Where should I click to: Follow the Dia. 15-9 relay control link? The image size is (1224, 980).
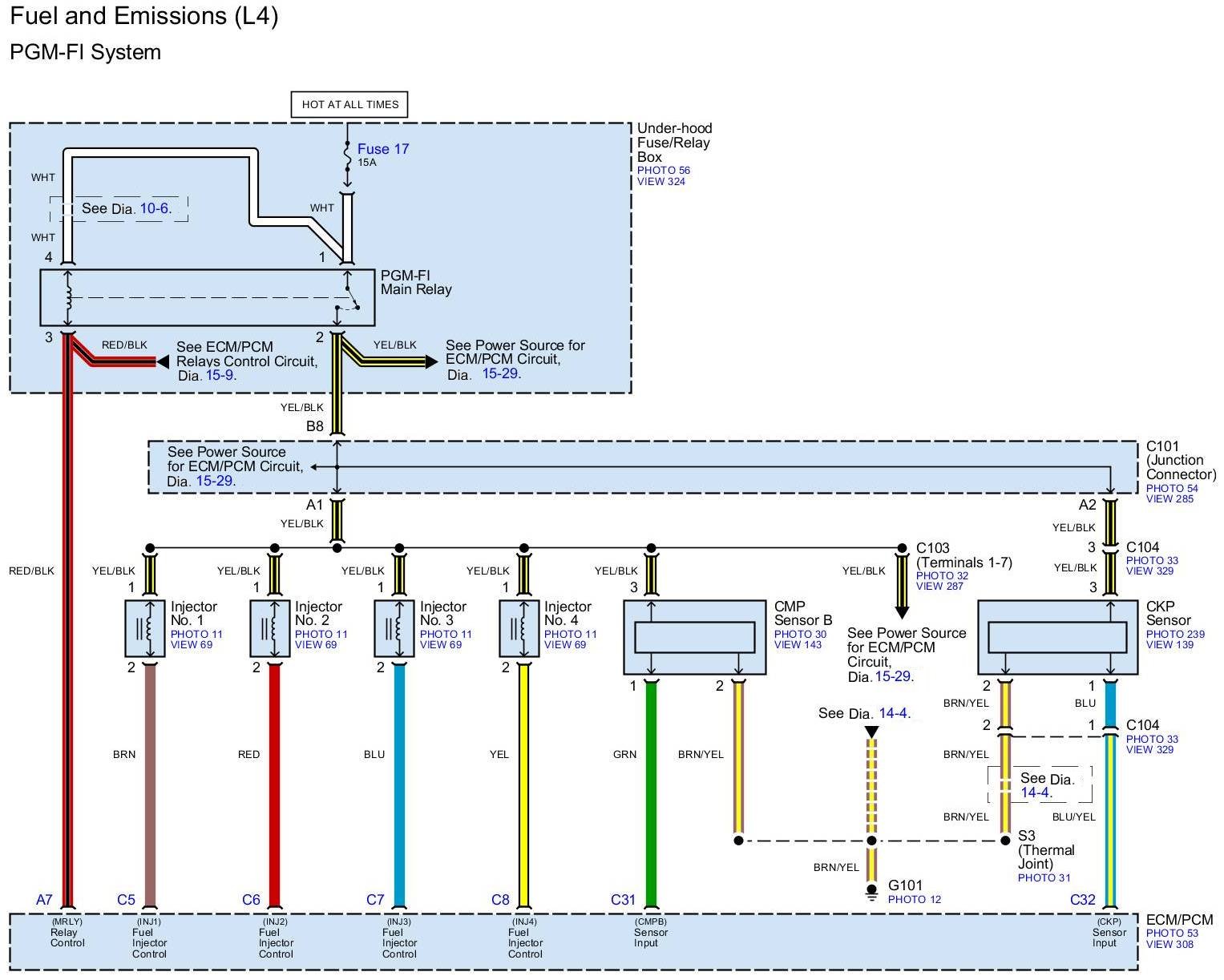pos(220,375)
